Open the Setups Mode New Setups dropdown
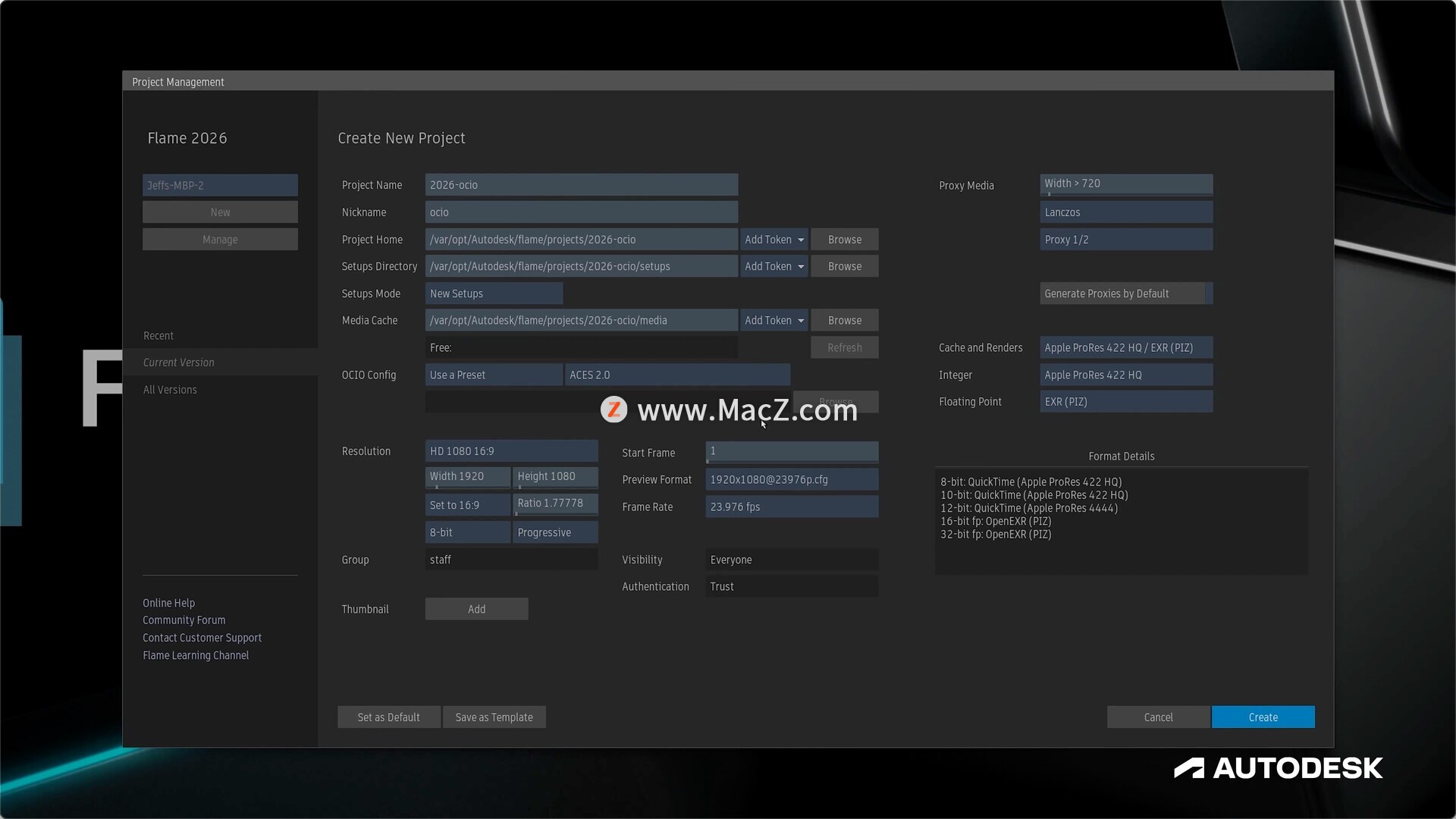This screenshot has width=1456, height=819. 494,293
